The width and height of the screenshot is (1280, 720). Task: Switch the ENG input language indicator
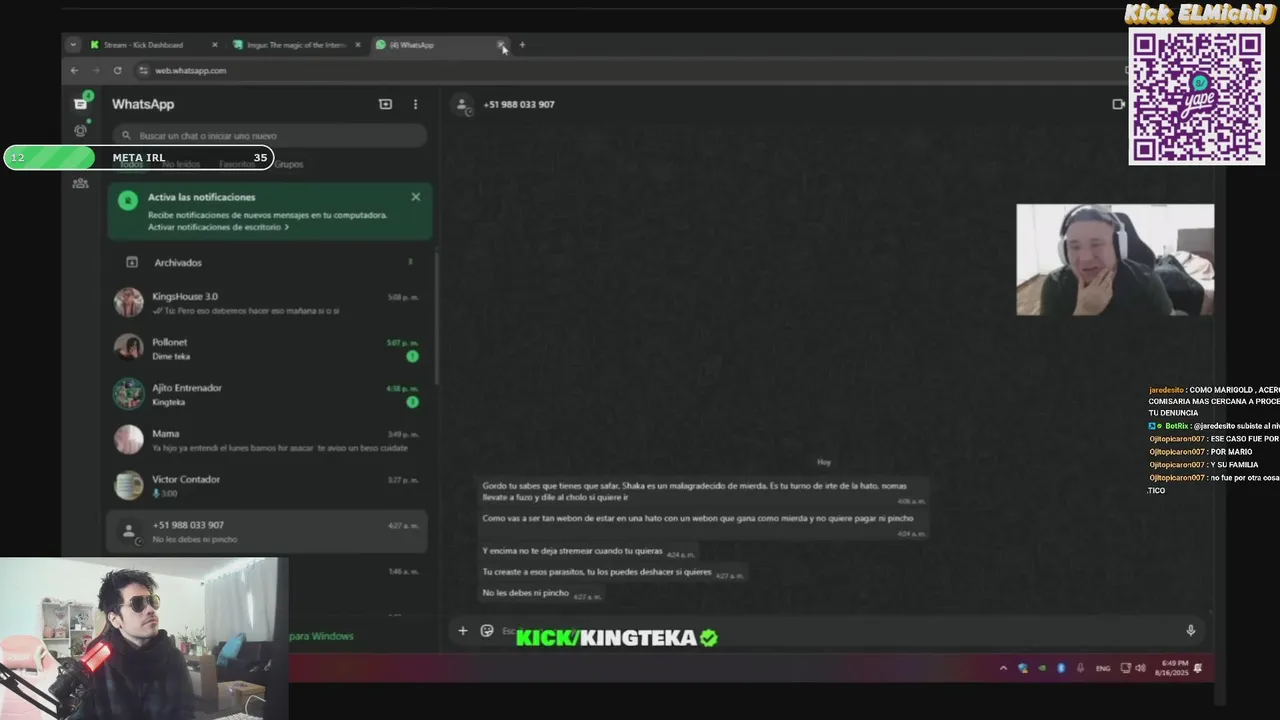1103,668
